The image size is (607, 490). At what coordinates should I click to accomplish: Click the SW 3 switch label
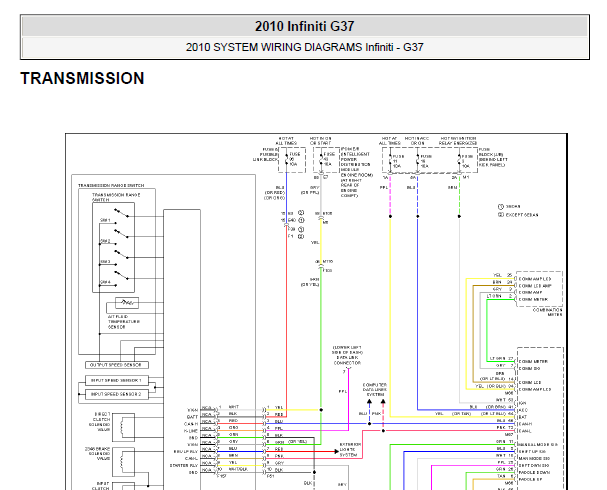(105, 262)
